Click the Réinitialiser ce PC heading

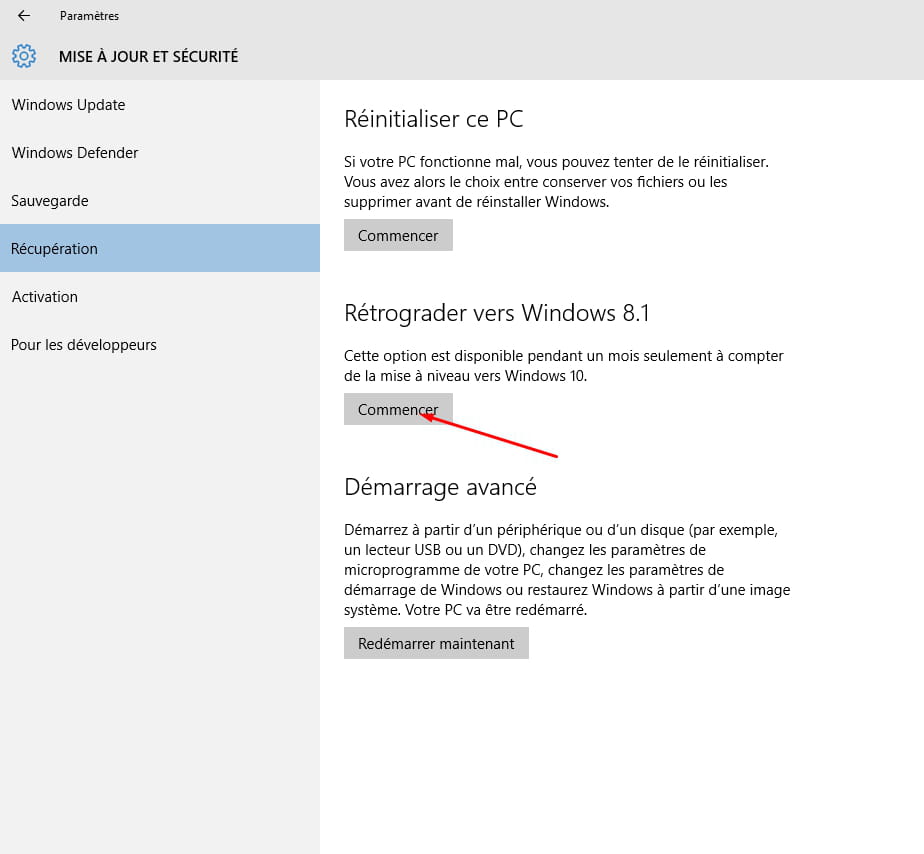pyautogui.click(x=434, y=119)
